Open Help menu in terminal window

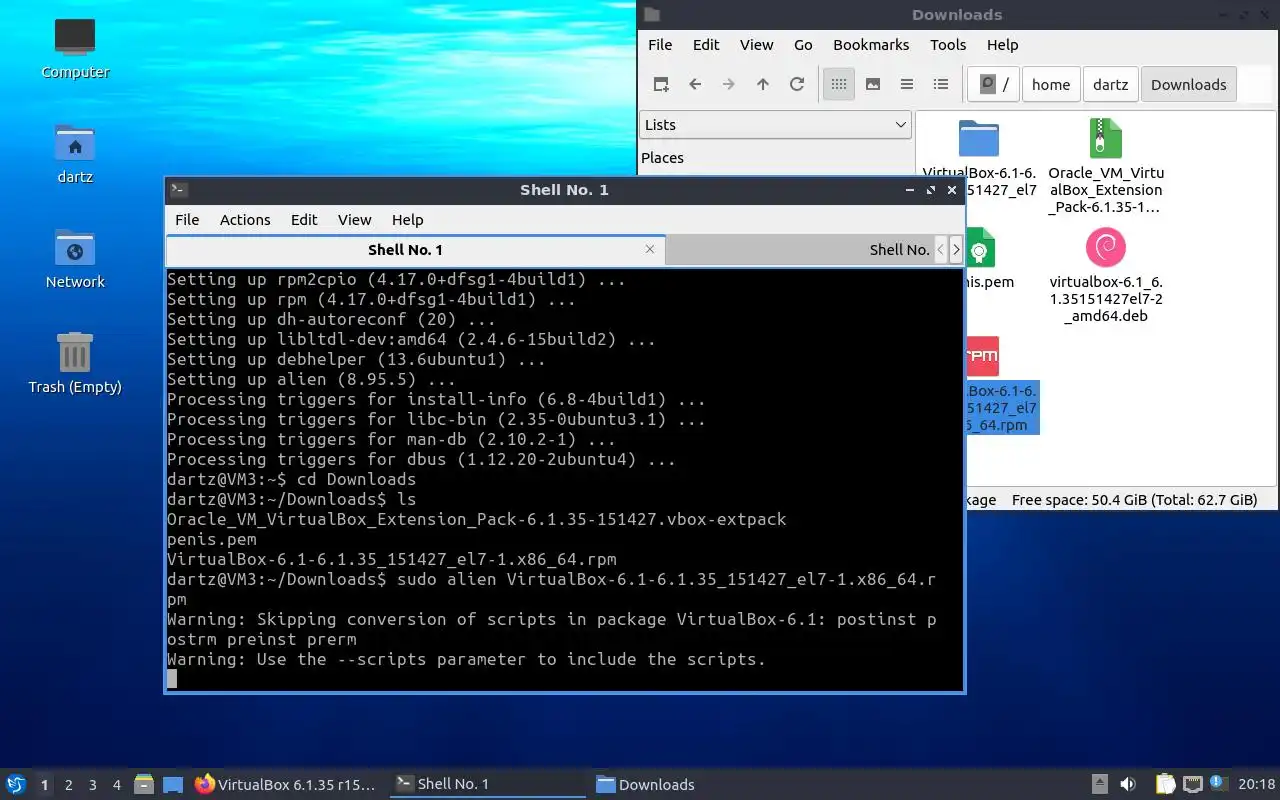pos(407,220)
